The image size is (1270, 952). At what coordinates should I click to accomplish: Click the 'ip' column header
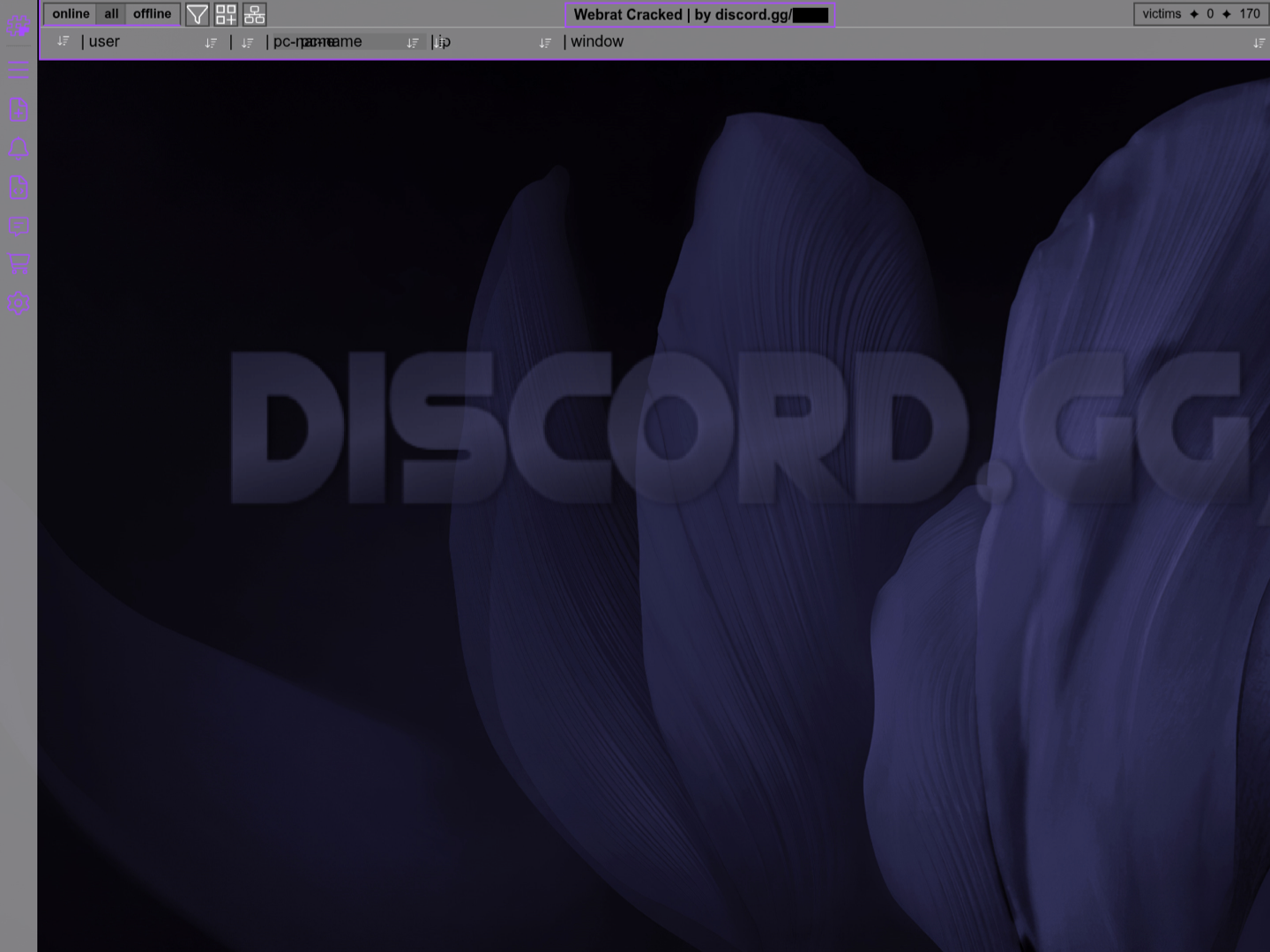tap(444, 41)
